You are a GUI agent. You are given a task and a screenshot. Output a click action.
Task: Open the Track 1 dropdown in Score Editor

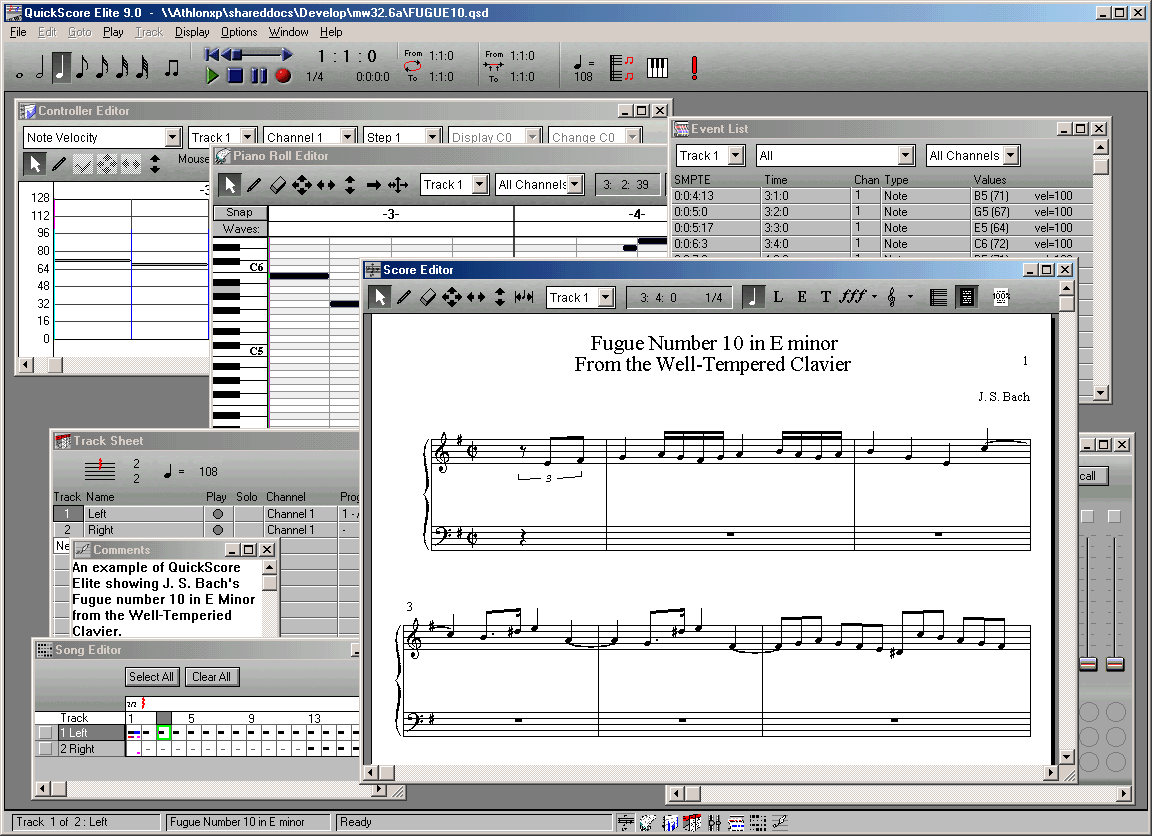pyautogui.click(x=607, y=297)
